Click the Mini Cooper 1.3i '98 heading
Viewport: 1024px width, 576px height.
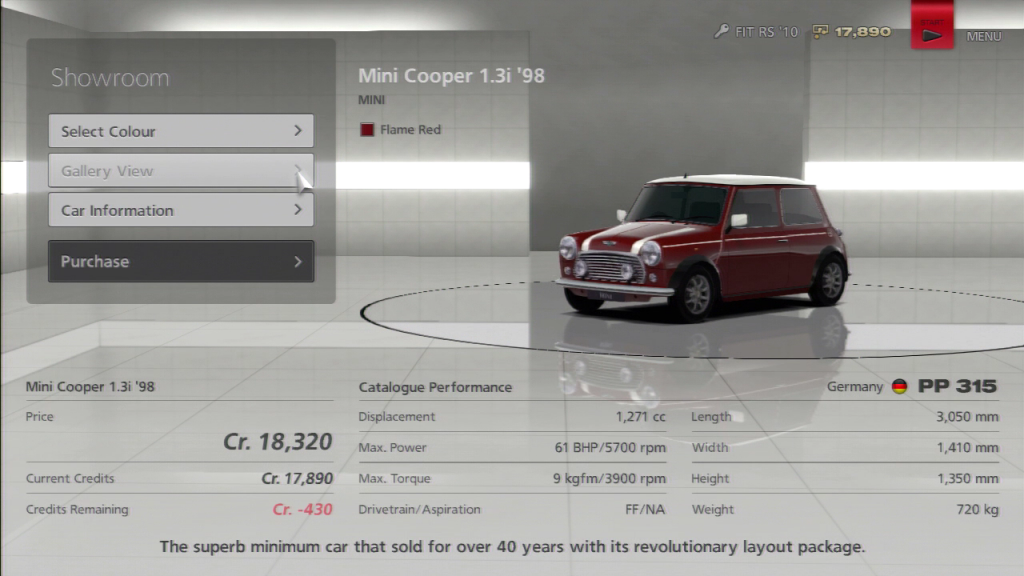(x=451, y=76)
